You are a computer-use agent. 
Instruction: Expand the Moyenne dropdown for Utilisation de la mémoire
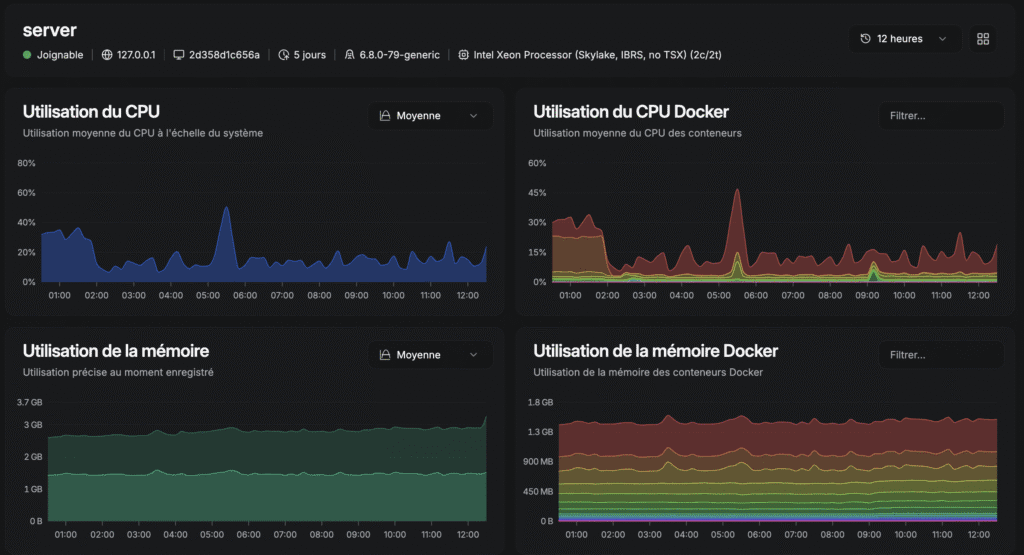point(430,355)
